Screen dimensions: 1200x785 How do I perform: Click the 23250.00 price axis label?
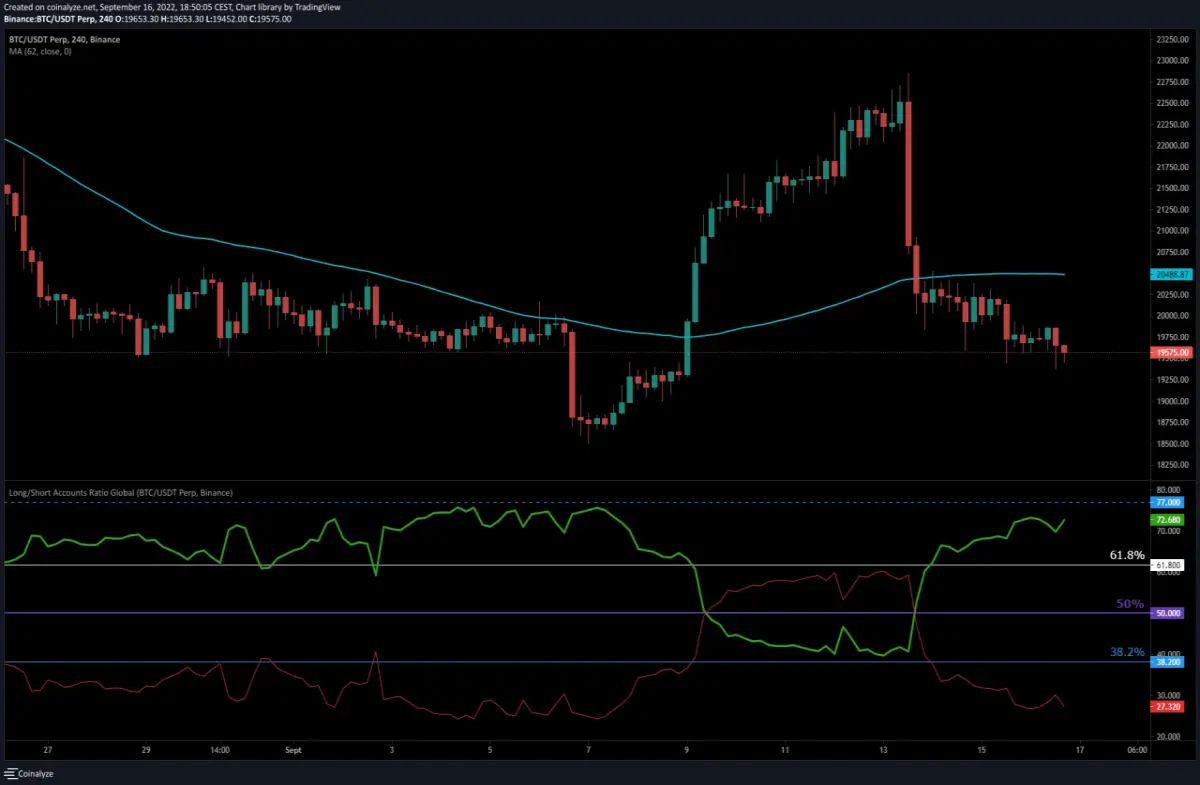pyautogui.click(x=1171, y=40)
